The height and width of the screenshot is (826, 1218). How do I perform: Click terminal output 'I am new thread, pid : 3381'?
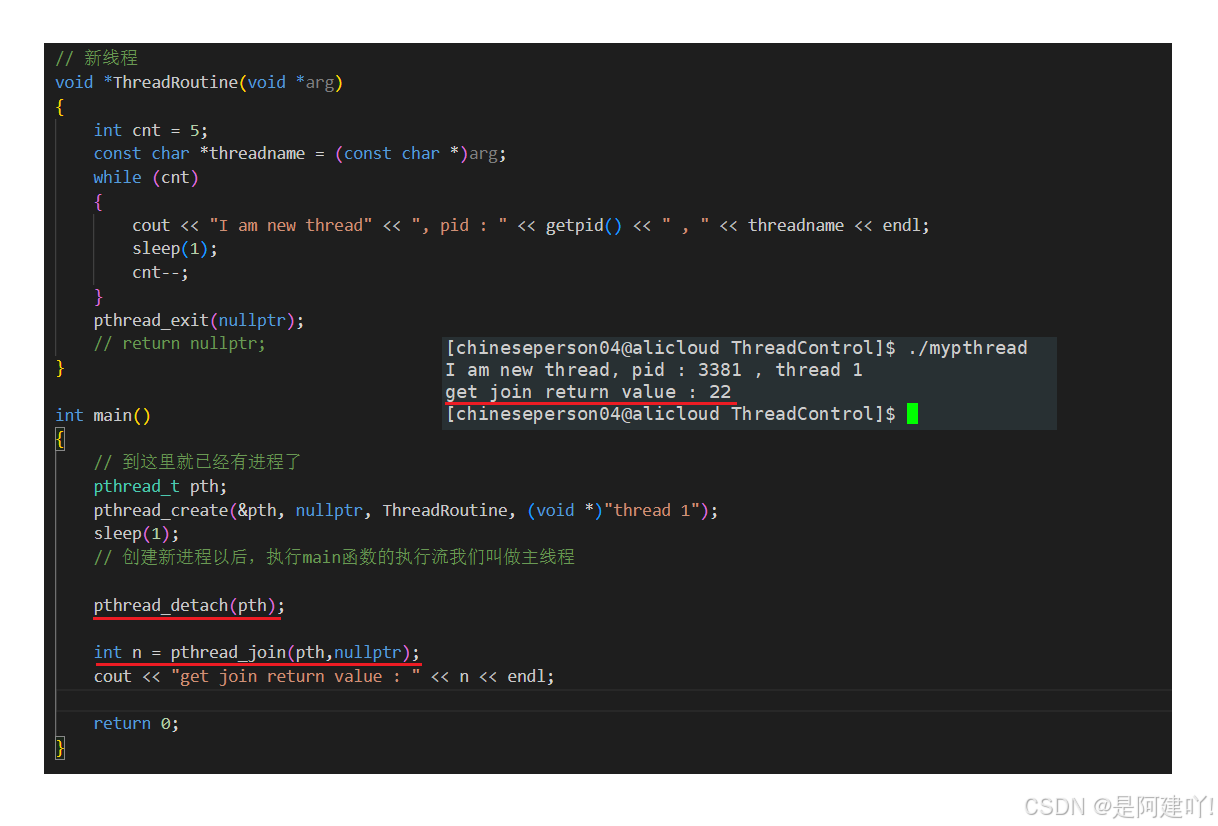point(594,370)
